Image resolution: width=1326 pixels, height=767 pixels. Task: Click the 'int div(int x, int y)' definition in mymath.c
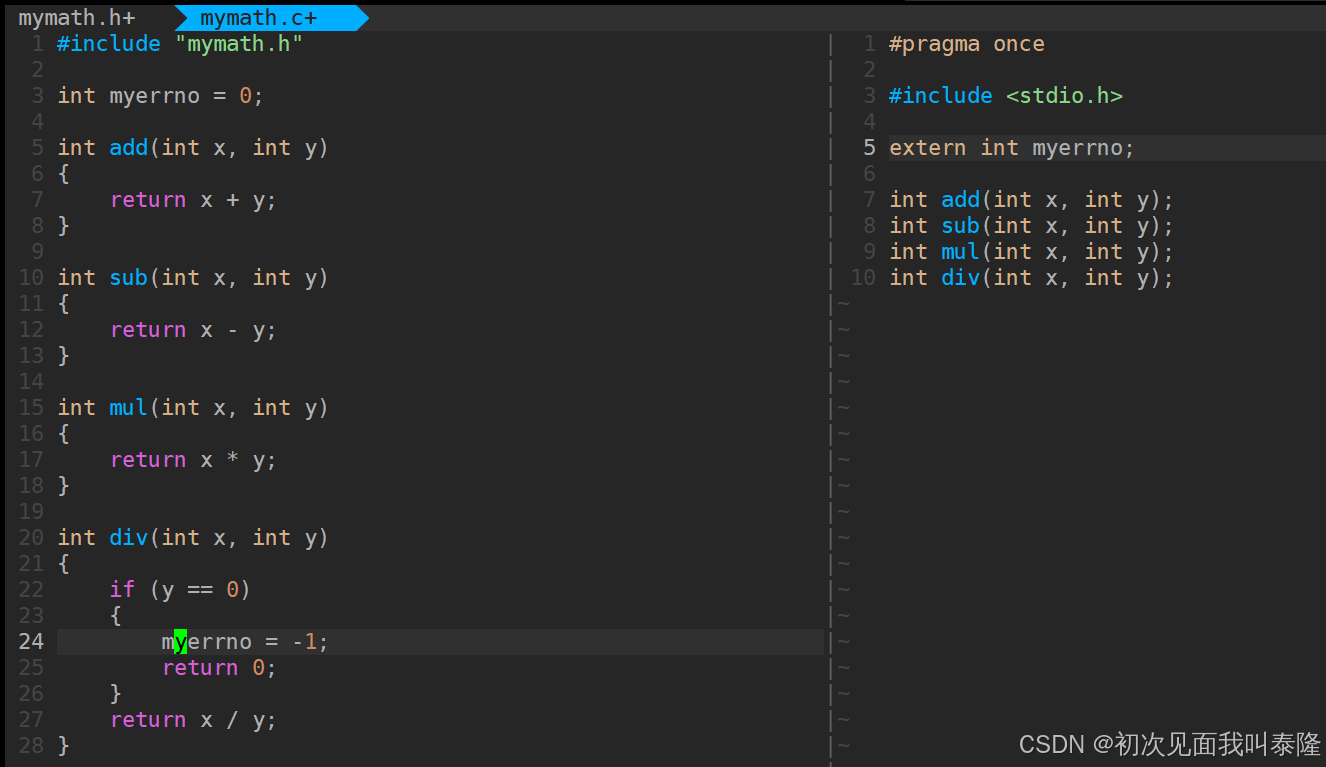[x=193, y=538]
